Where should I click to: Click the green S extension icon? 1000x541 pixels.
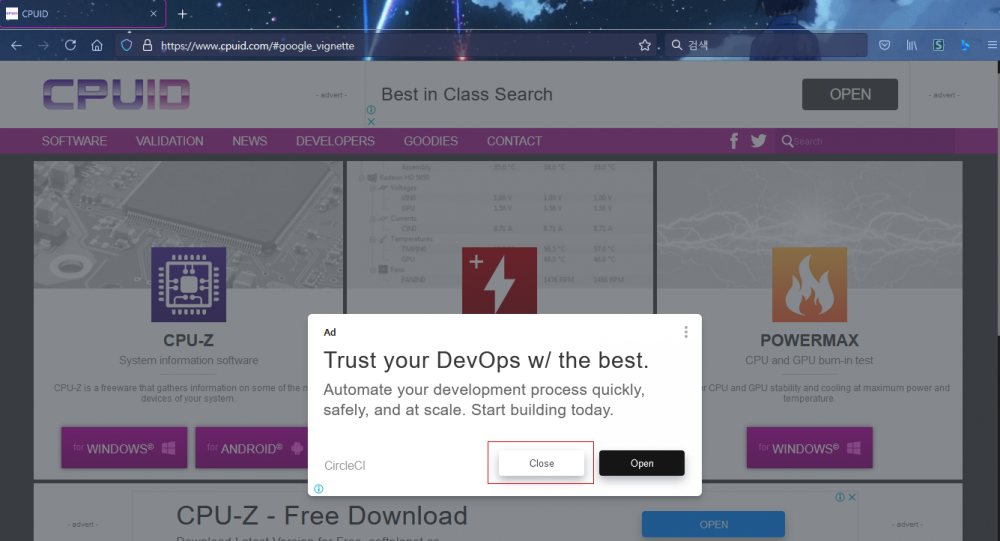coord(938,45)
